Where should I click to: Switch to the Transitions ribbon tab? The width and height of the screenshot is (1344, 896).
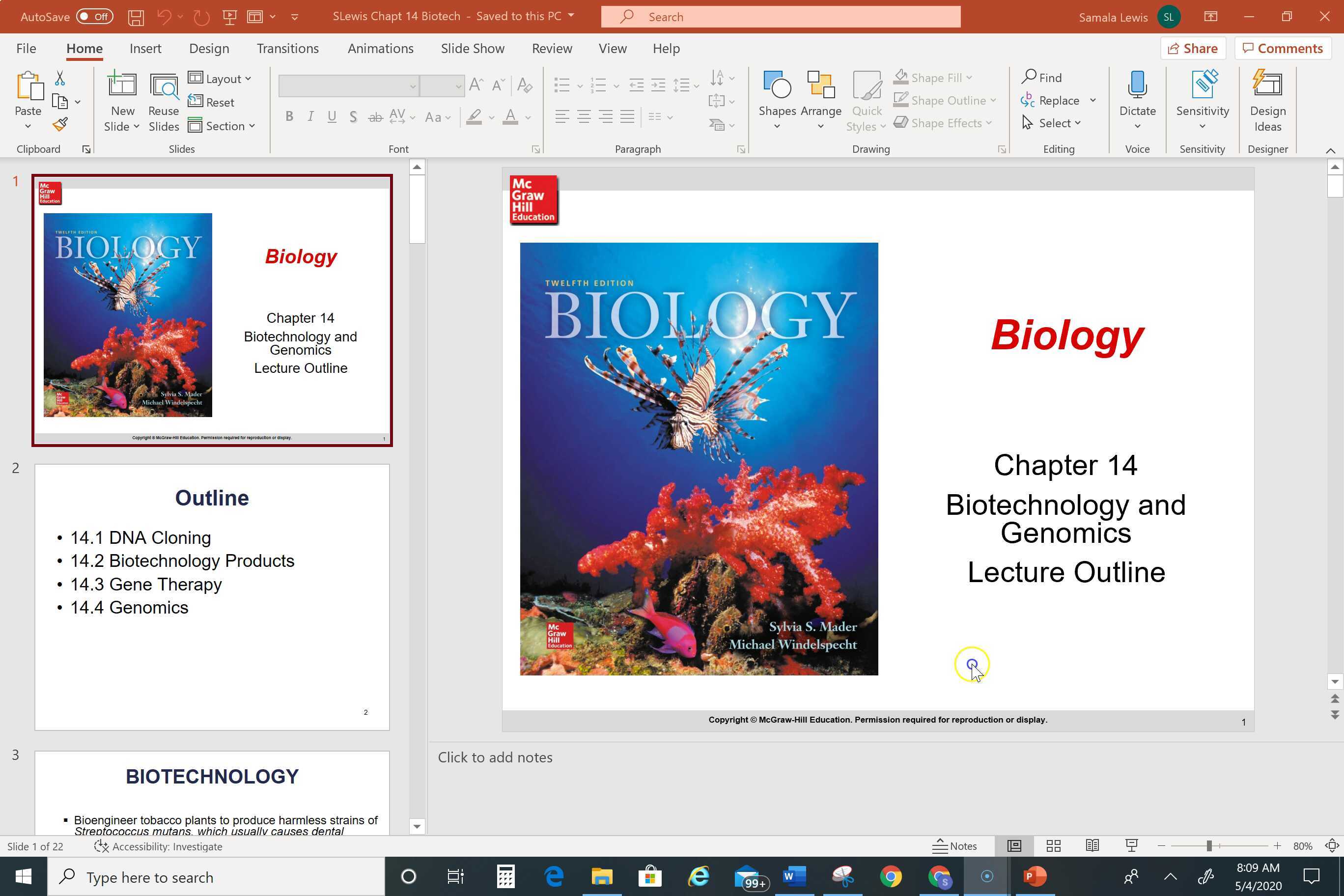point(287,49)
